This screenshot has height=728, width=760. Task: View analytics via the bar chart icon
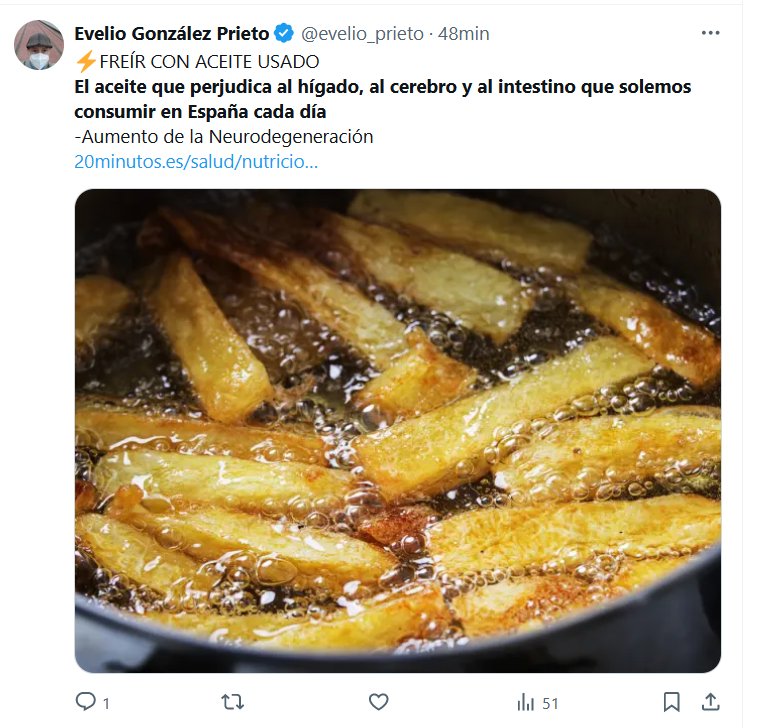click(x=526, y=702)
